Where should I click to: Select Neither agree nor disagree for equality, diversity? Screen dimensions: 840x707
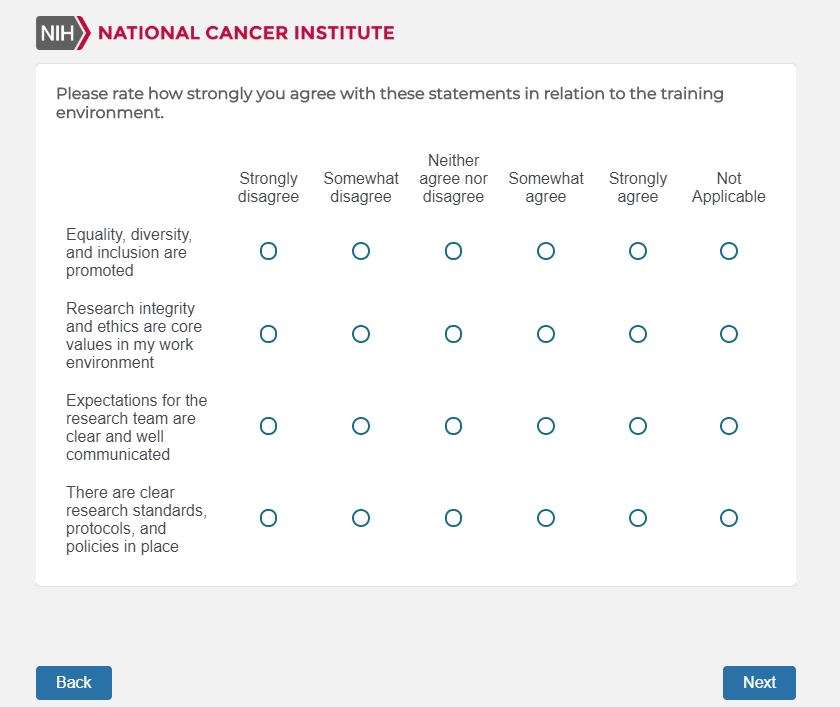pos(453,251)
